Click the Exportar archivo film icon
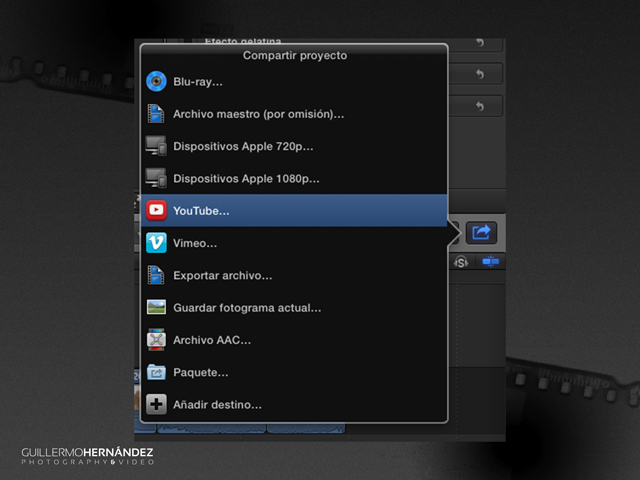Image resolution: width=640 pixels, height=480 pixels. coord(156,275)
